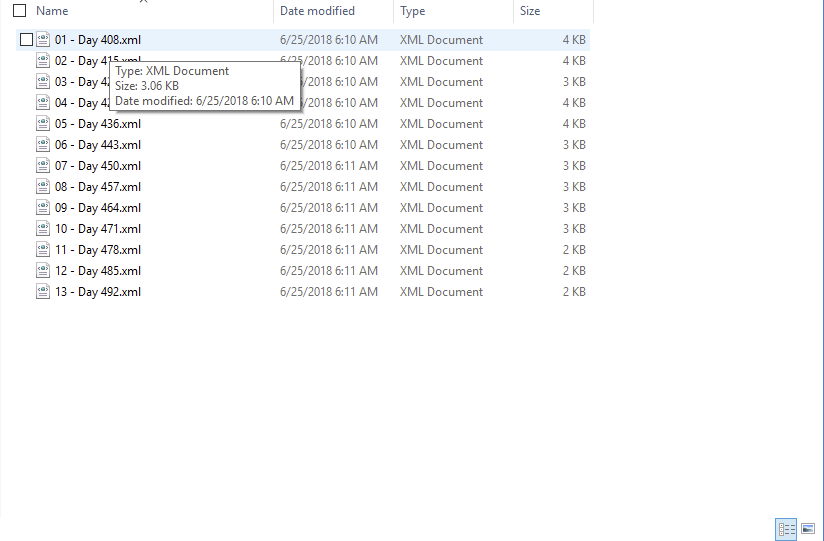The width and height of the screenshot is (824, 541).
Task: Select file name 06 - Day 443.xml
Action: (x=98, y=145)
